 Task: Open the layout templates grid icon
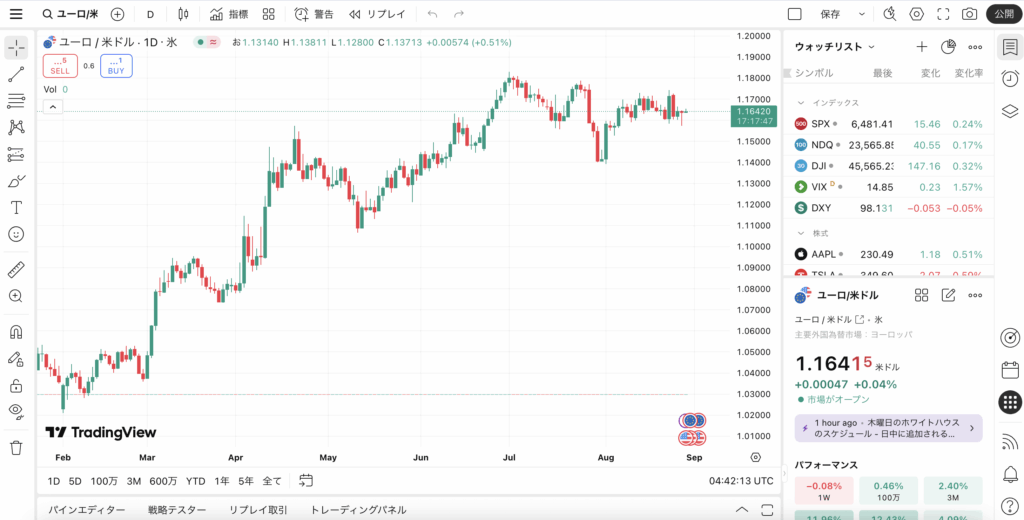click(268, 14)
